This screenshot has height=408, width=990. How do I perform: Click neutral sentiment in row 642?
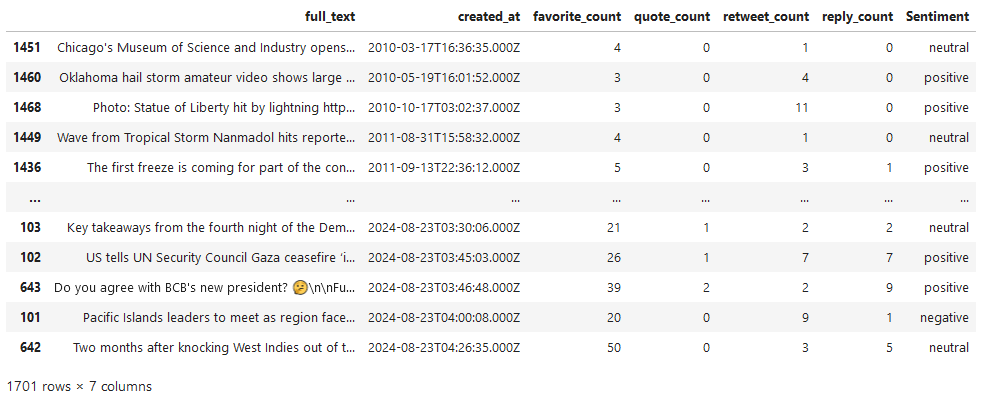point(948,347)
